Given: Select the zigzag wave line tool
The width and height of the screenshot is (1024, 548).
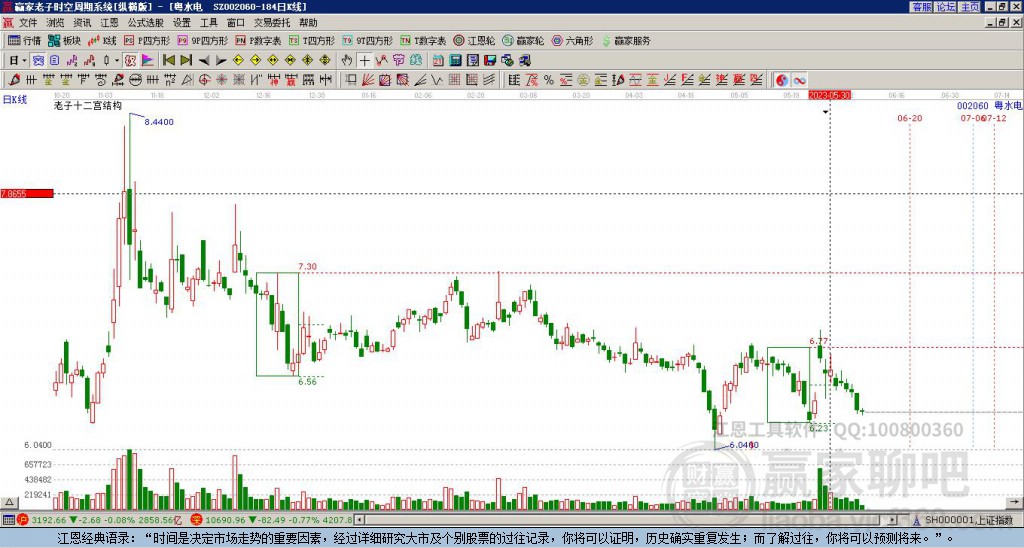Looking at the screenshot, I should (x=436, y=80).
